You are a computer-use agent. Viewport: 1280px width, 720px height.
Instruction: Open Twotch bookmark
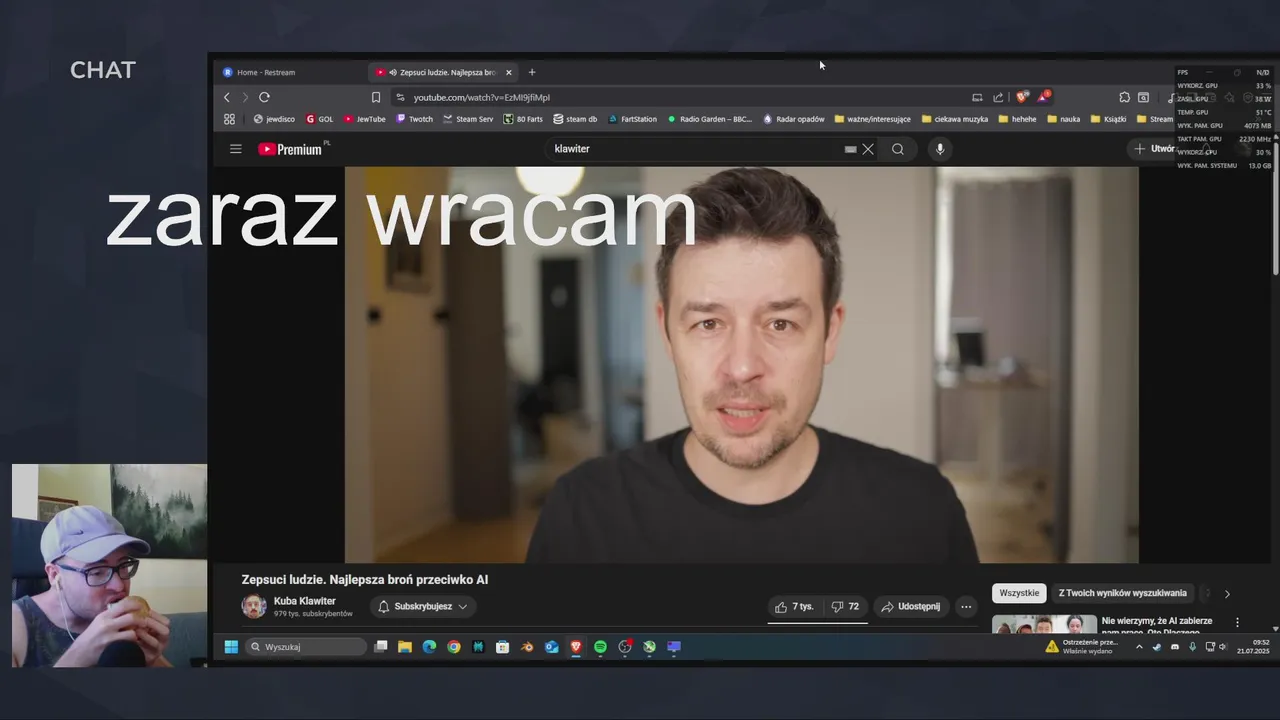pos(415,119)
